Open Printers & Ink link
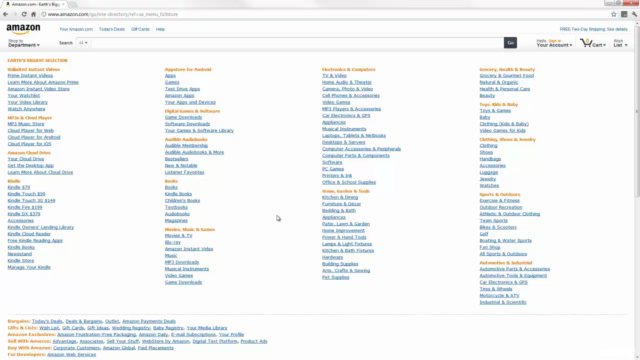Image resolution: width=640 pixels, height=360 pixels. point(337,176)
